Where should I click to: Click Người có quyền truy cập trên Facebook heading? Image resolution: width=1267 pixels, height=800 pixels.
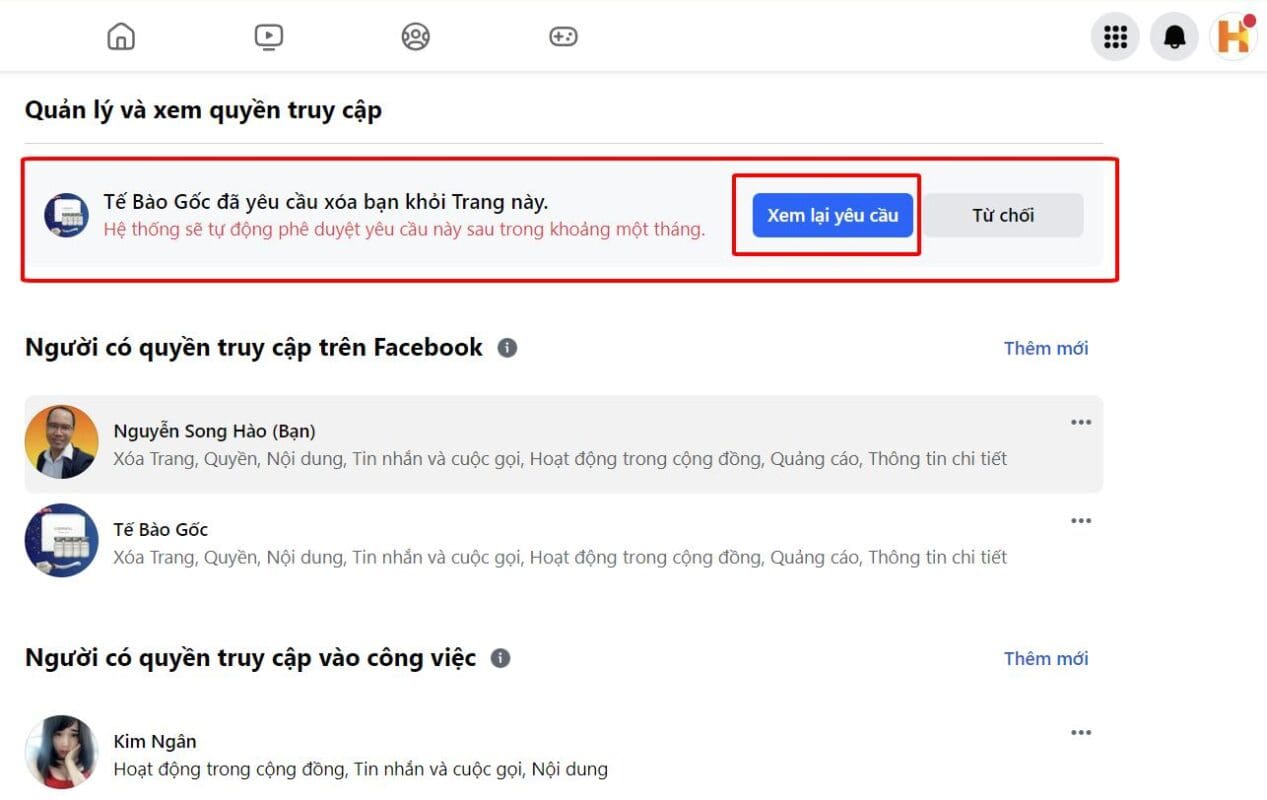point(254,347)
